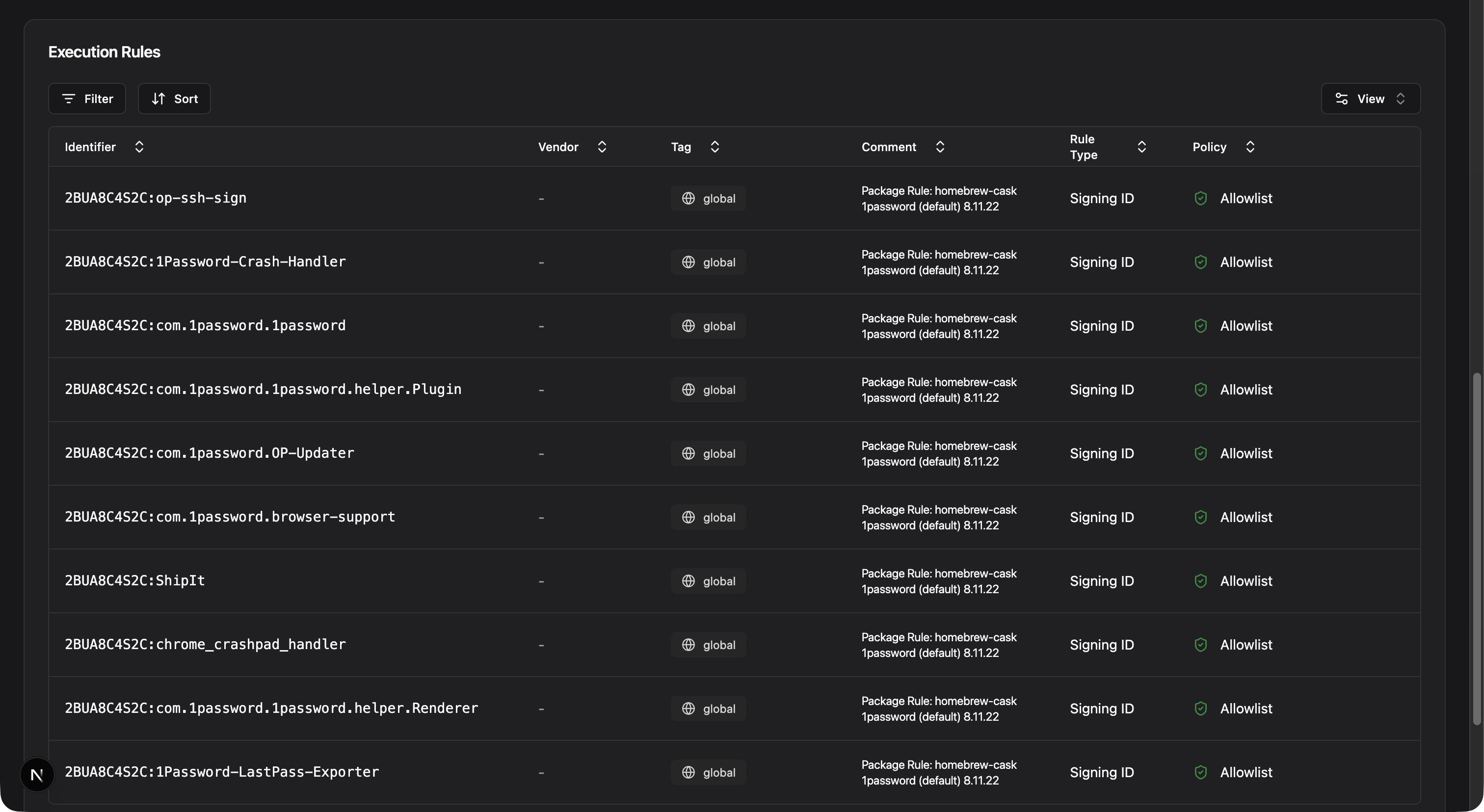
Task: Click the Allowlist policy for com.1password.1password
Action: click(1246, 325)
